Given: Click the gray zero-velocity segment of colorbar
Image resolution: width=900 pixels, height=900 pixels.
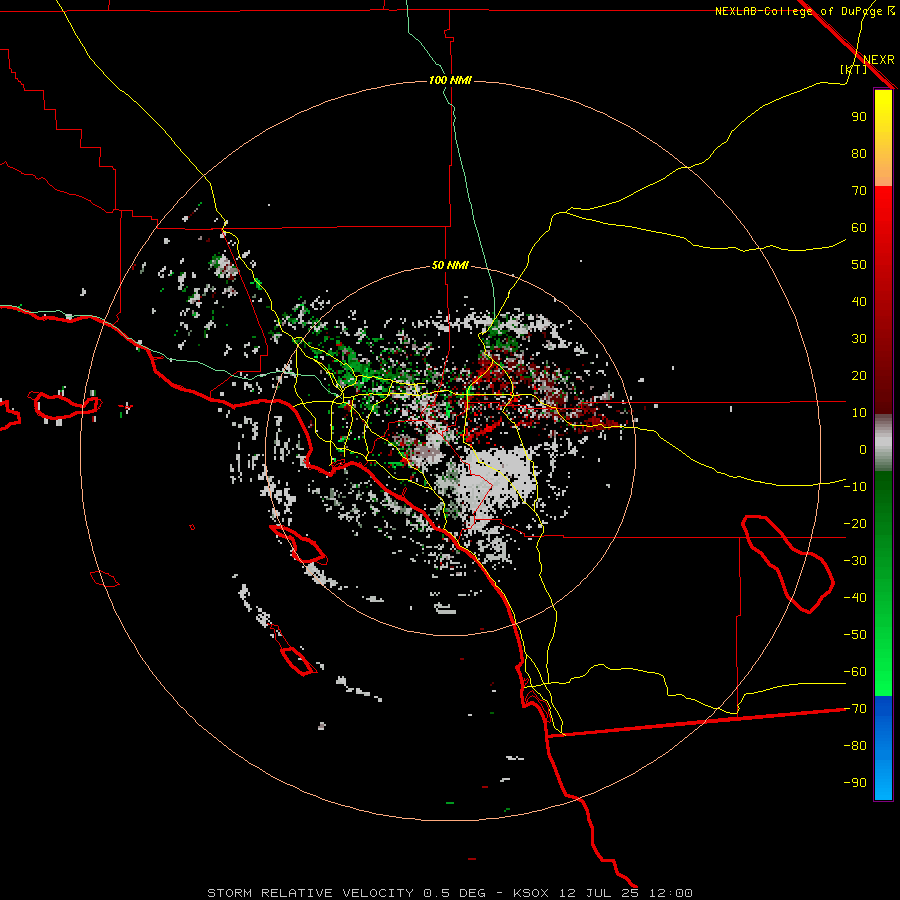Looking at the screenshot, I should (x=883, y=443).
